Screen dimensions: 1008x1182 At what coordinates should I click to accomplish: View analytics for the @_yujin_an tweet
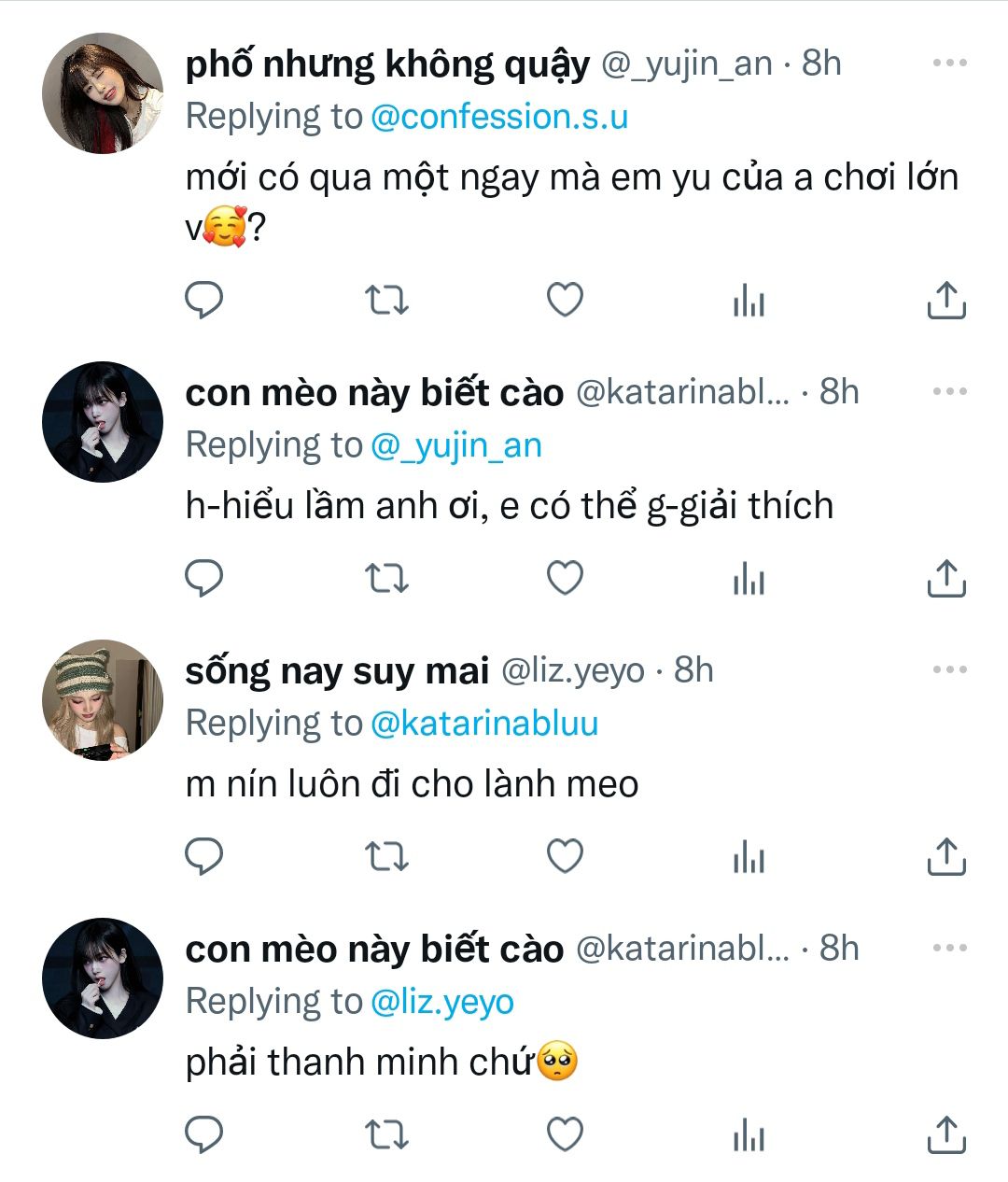(x=749, y=301)
